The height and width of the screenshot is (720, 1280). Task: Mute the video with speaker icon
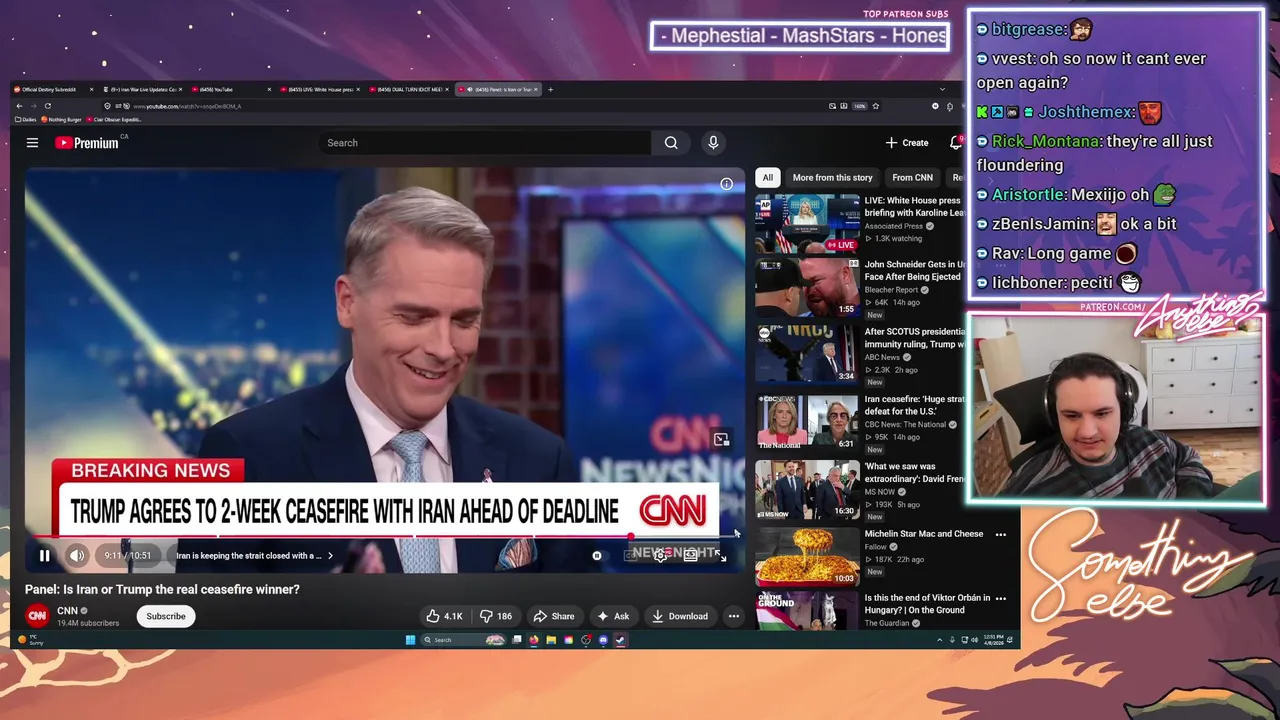[77, 556]
